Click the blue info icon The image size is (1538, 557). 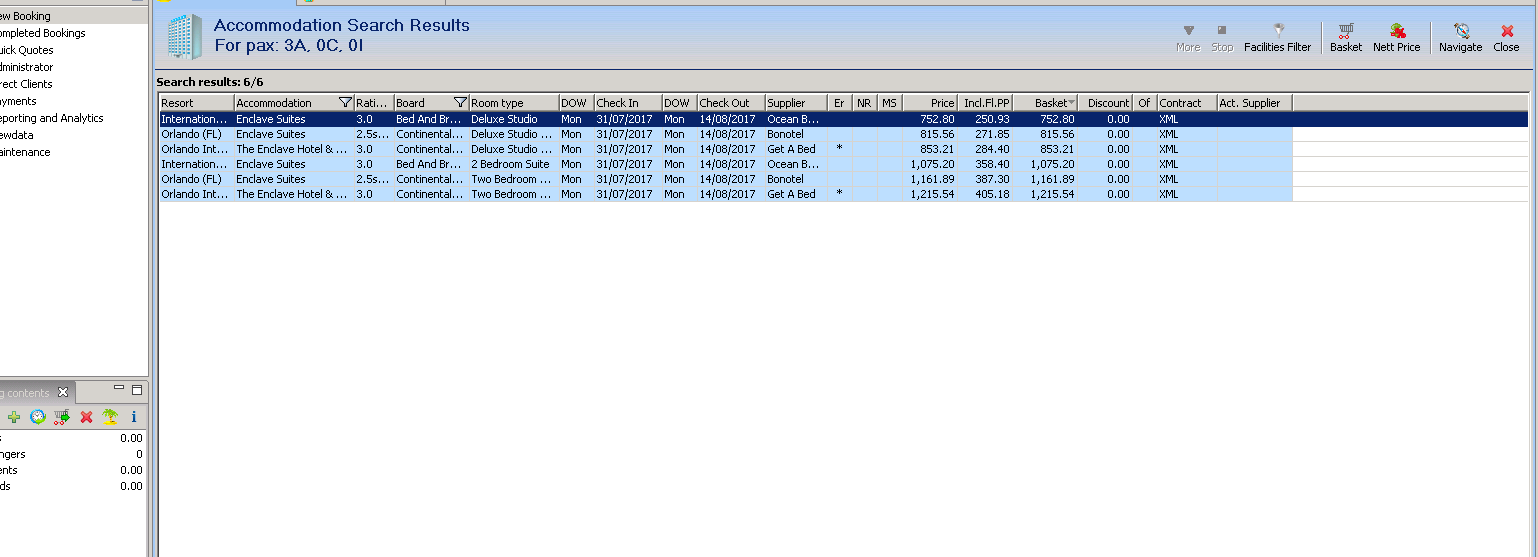(134, 417)
